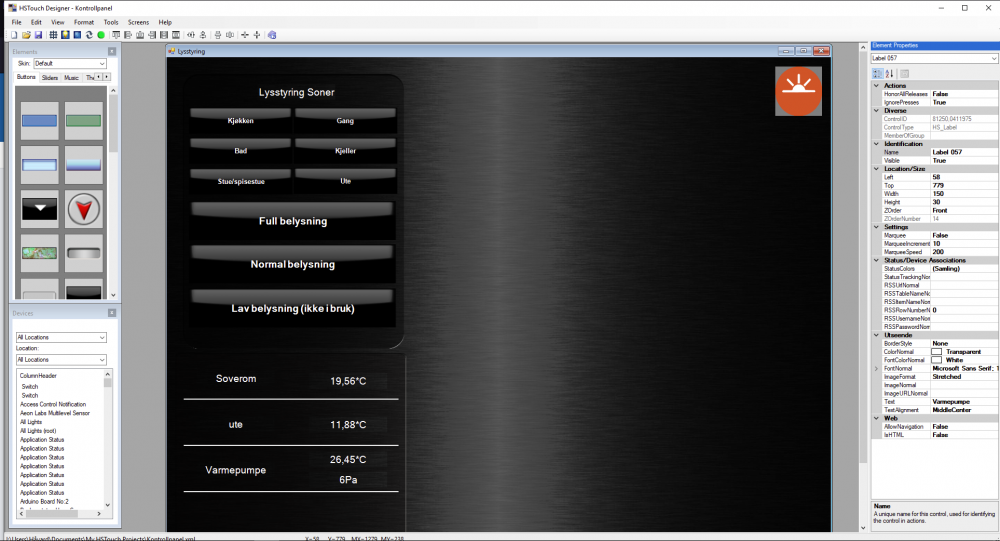This screenshot has height=541, width=1000.
Task: Click the Open folder toolbar icon
Action: point(27,35)
